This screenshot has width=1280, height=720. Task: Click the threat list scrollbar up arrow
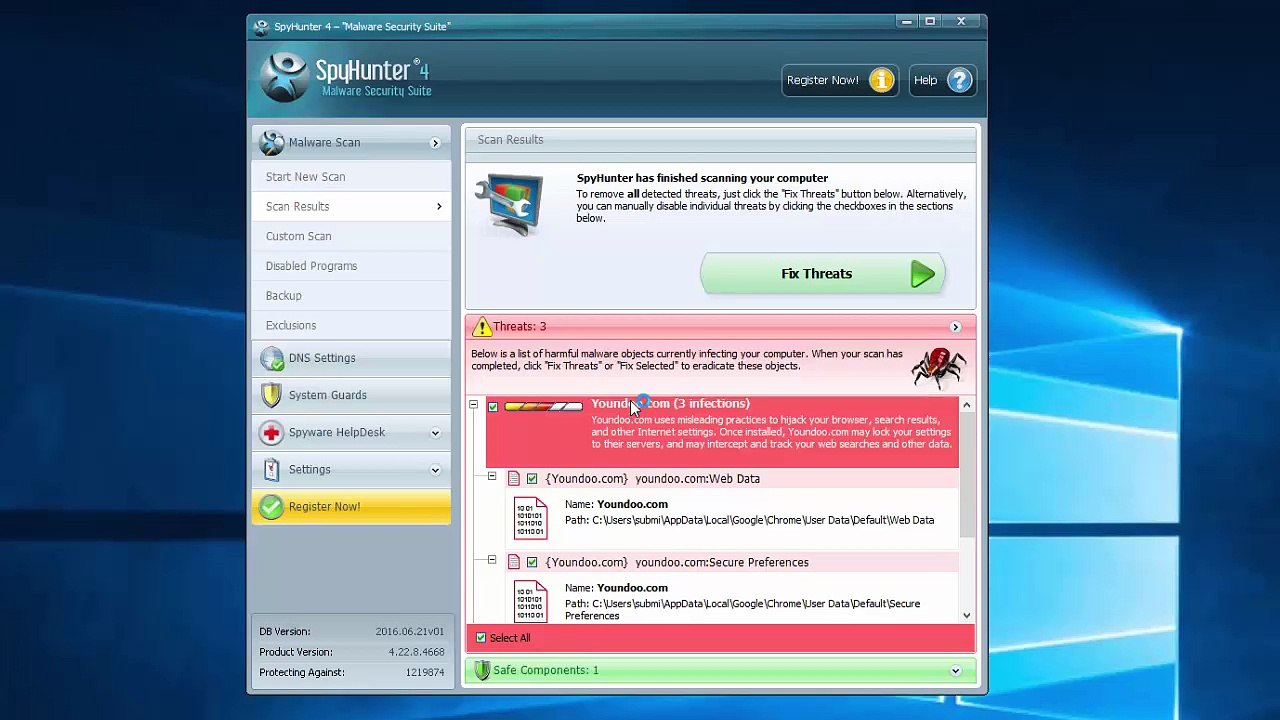click(x=967, y=405)
